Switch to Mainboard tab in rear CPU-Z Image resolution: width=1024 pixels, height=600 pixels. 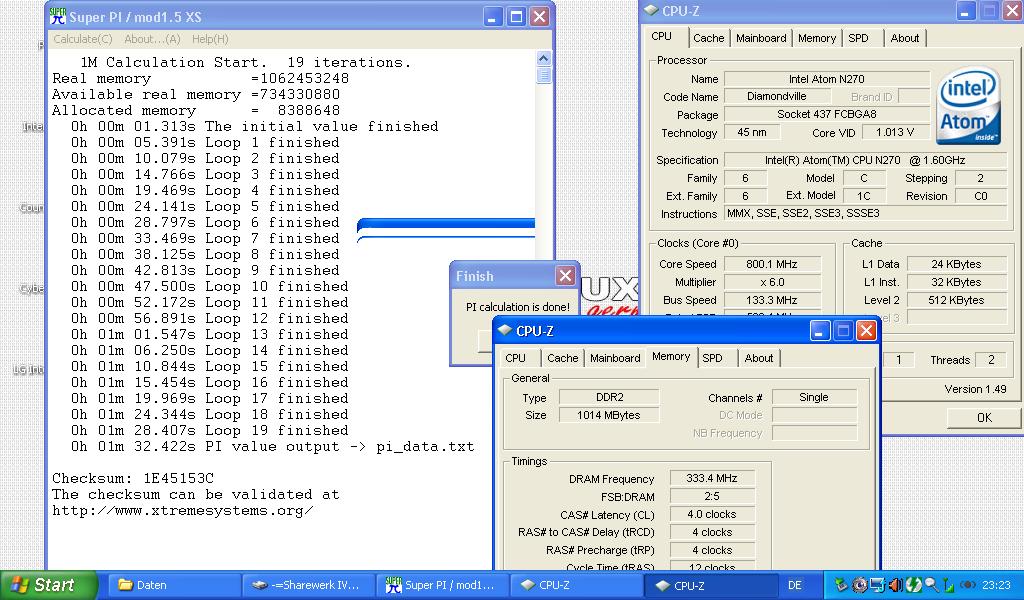point(761,38)
